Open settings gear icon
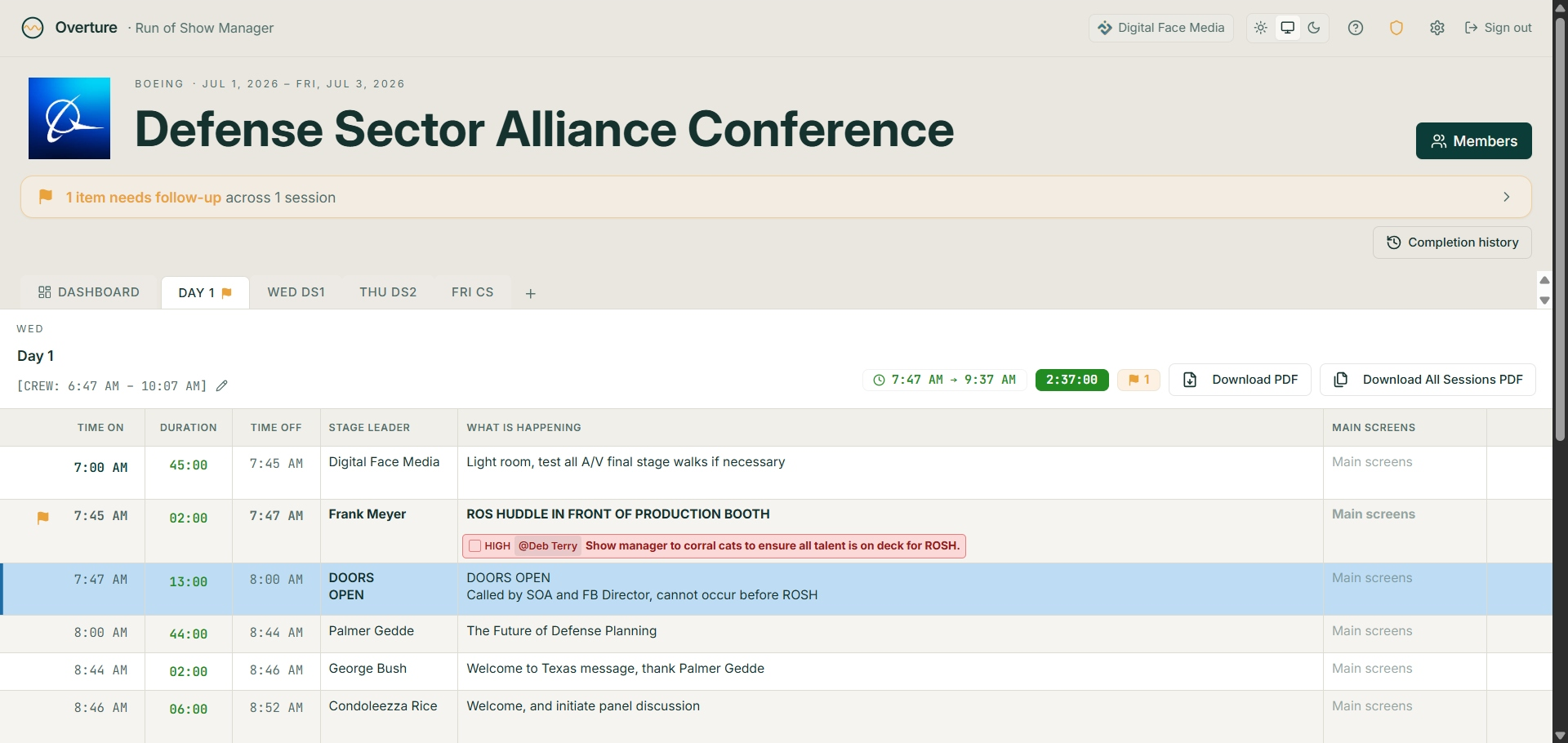 [x=1437, y=28]
